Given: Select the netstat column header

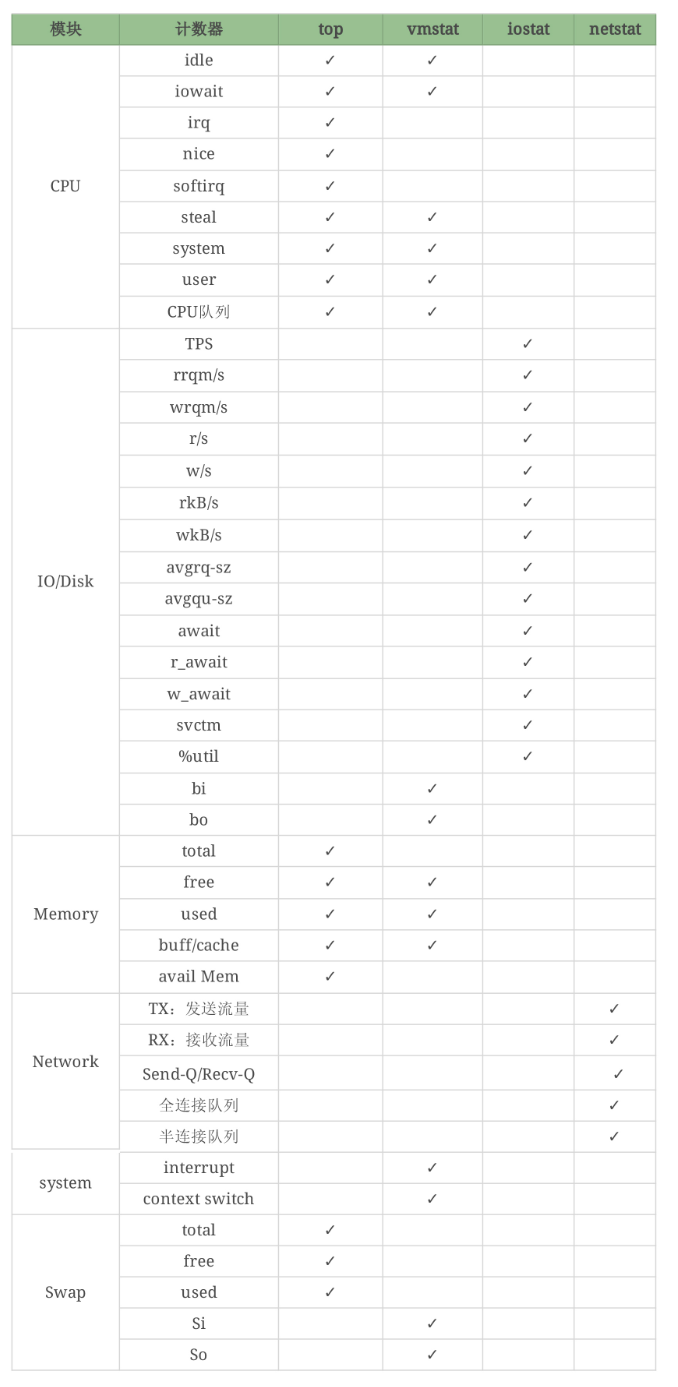Looking at the screenshot, I should 615,29.
